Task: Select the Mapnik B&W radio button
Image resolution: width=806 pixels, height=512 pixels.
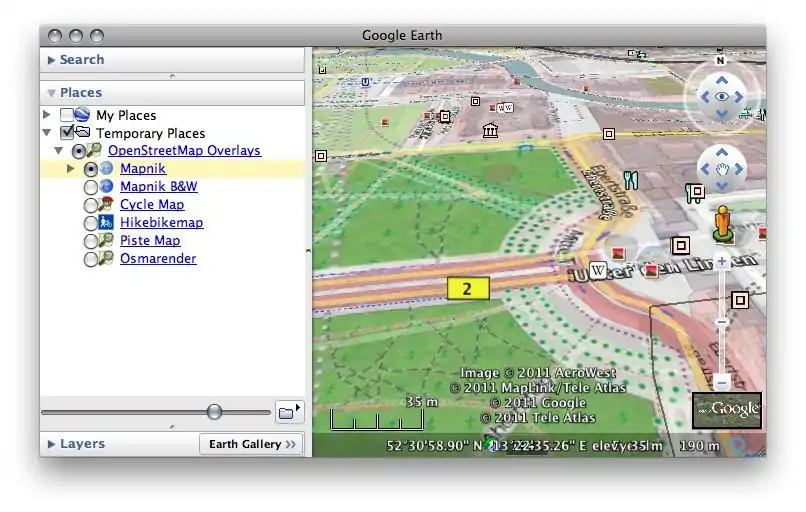Action: click(x=91, y=187)
